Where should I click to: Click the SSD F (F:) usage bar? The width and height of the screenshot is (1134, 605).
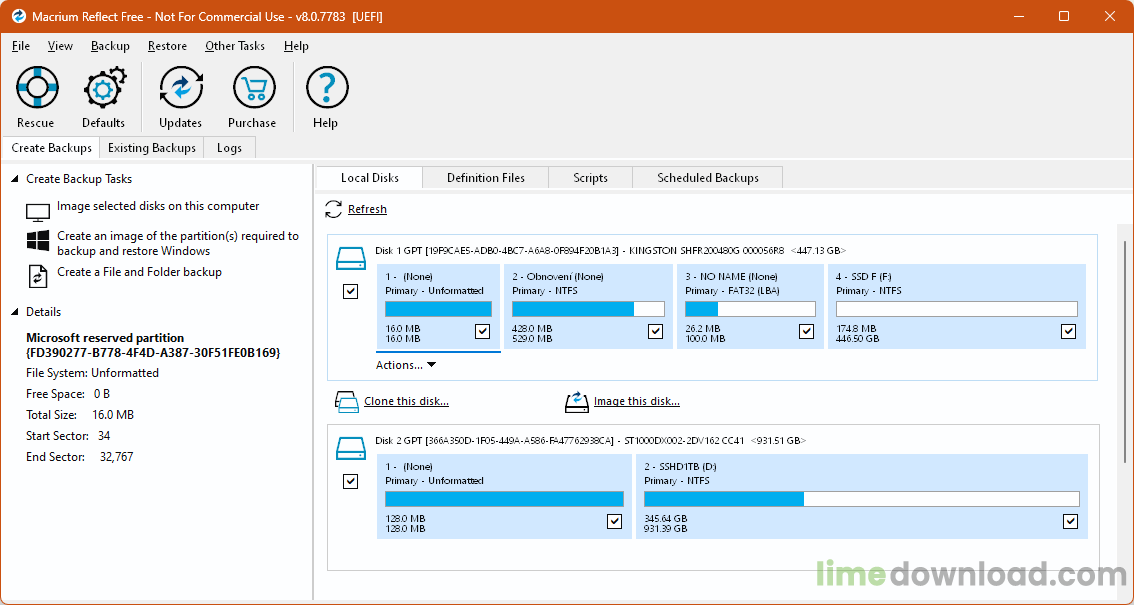[957, 309]
